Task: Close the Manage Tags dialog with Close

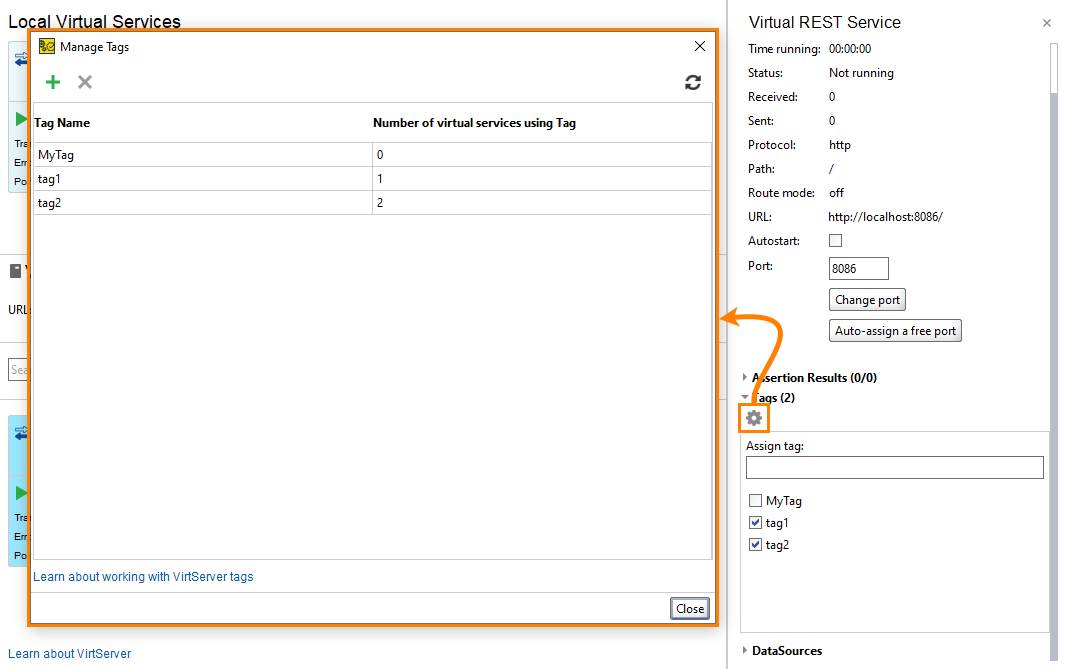Action: pyautogui.click(x=689, y=608)
